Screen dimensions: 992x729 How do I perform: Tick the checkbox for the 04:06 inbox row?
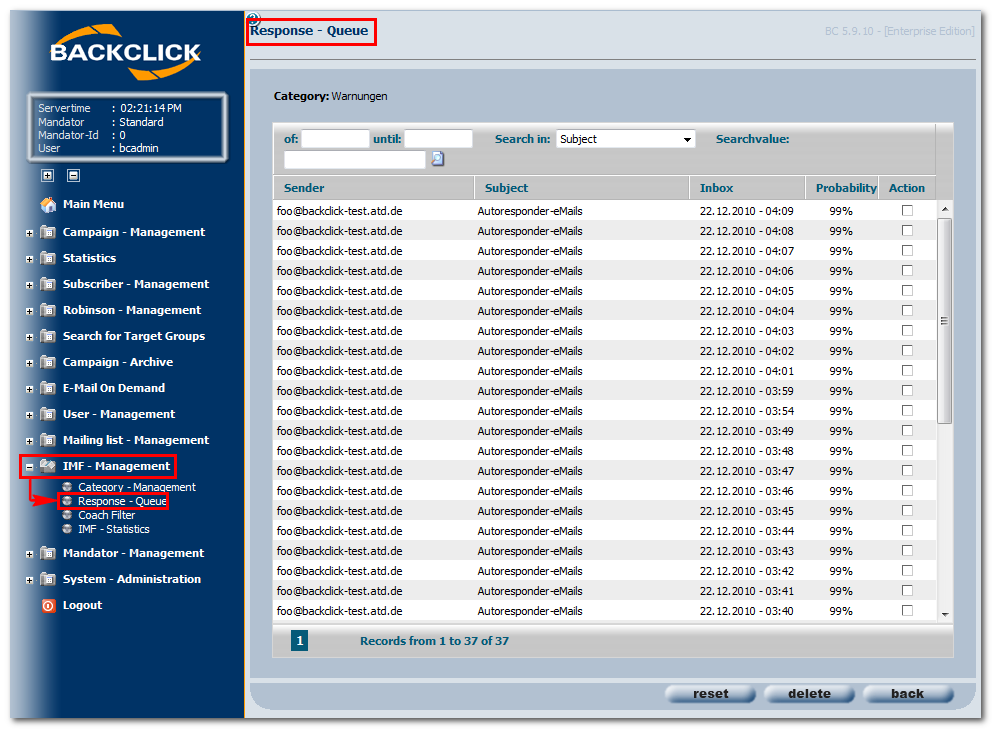(907, 271)
